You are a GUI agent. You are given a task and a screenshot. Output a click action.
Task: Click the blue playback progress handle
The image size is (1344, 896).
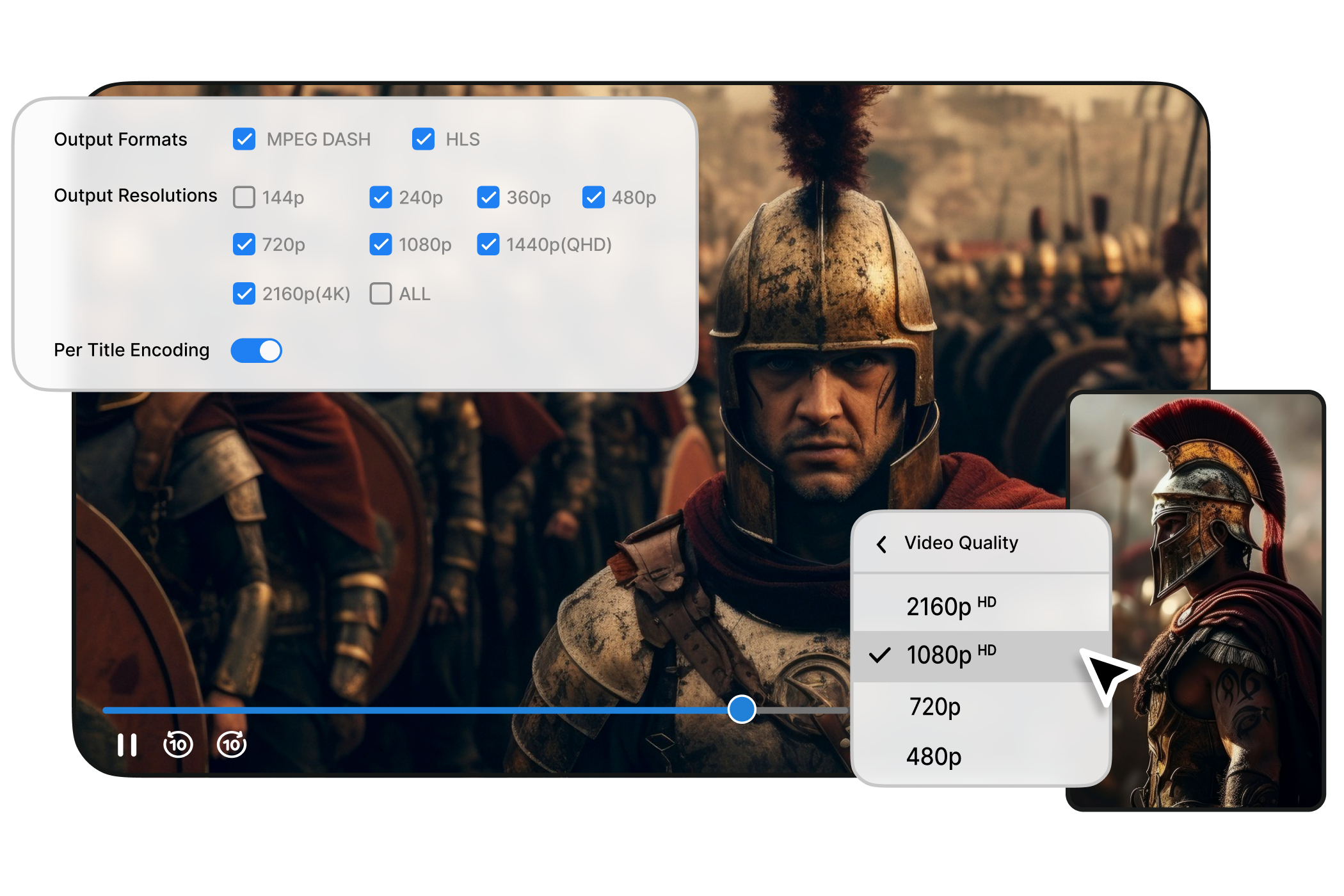click(x=742, y=709)
